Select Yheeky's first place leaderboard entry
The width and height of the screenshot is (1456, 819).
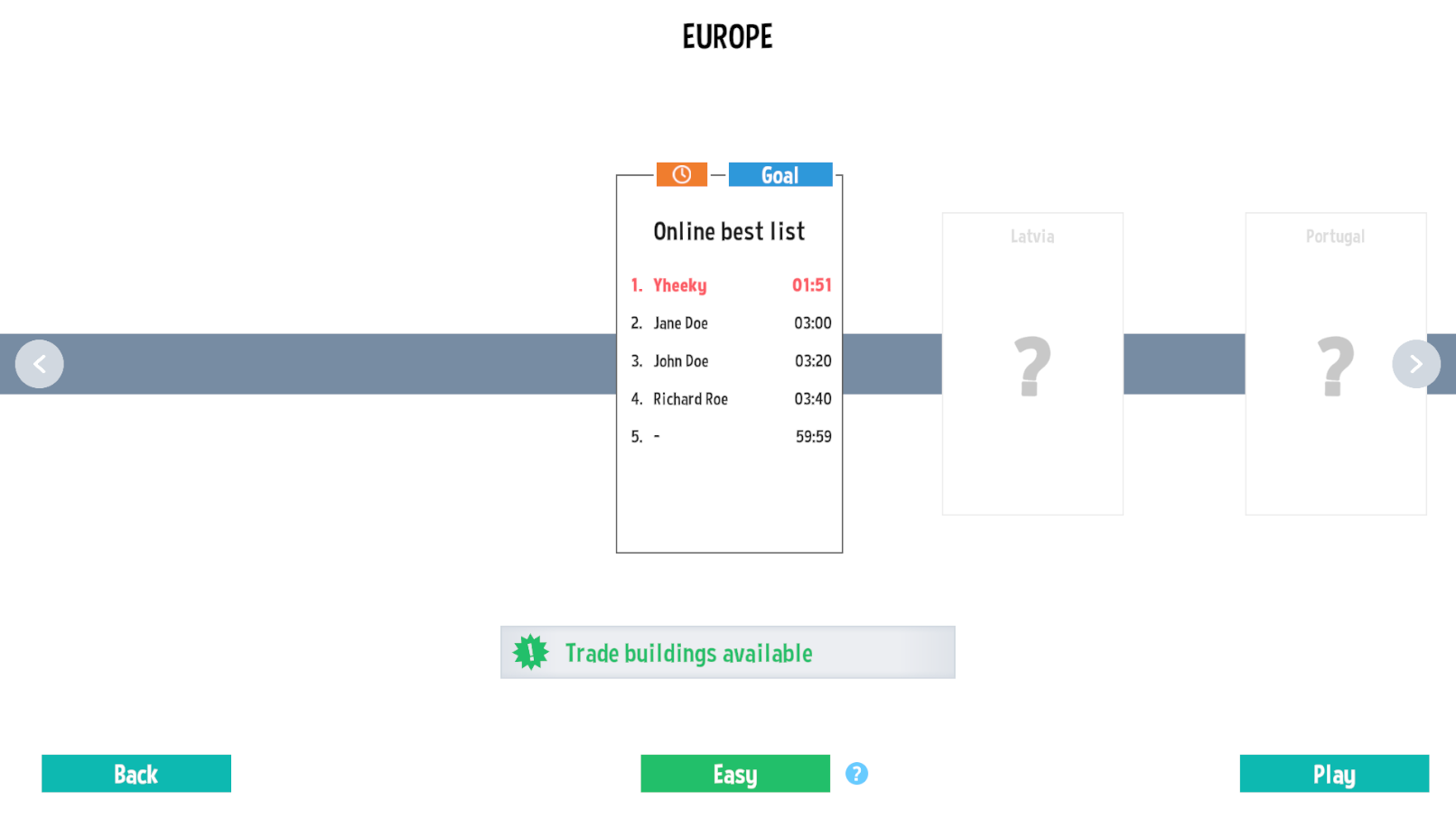pyautogui.click(x=730, y=285)
